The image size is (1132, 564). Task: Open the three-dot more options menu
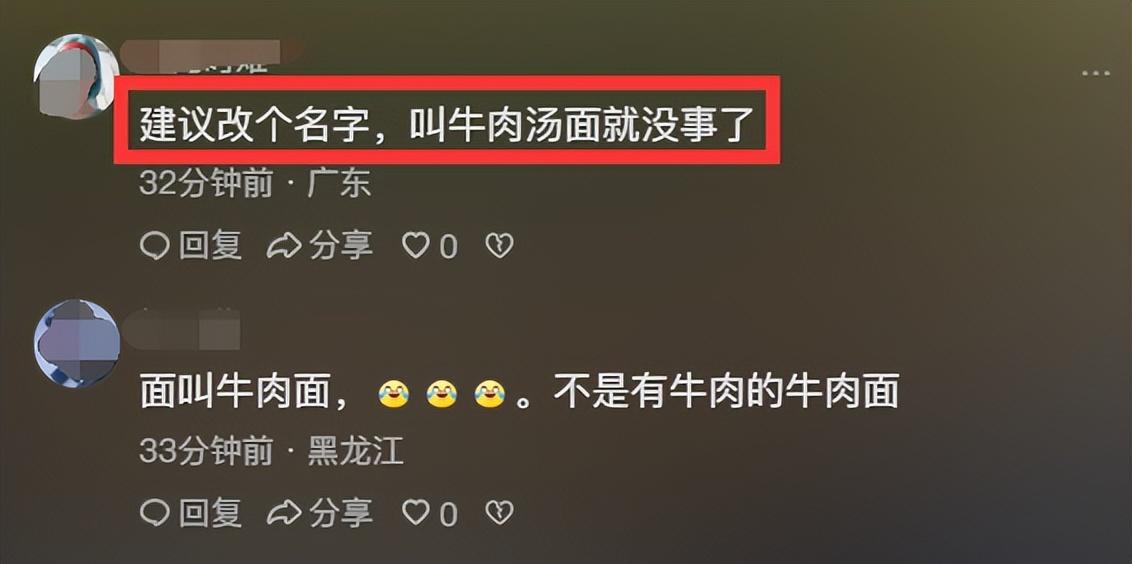coord(1095,73)
